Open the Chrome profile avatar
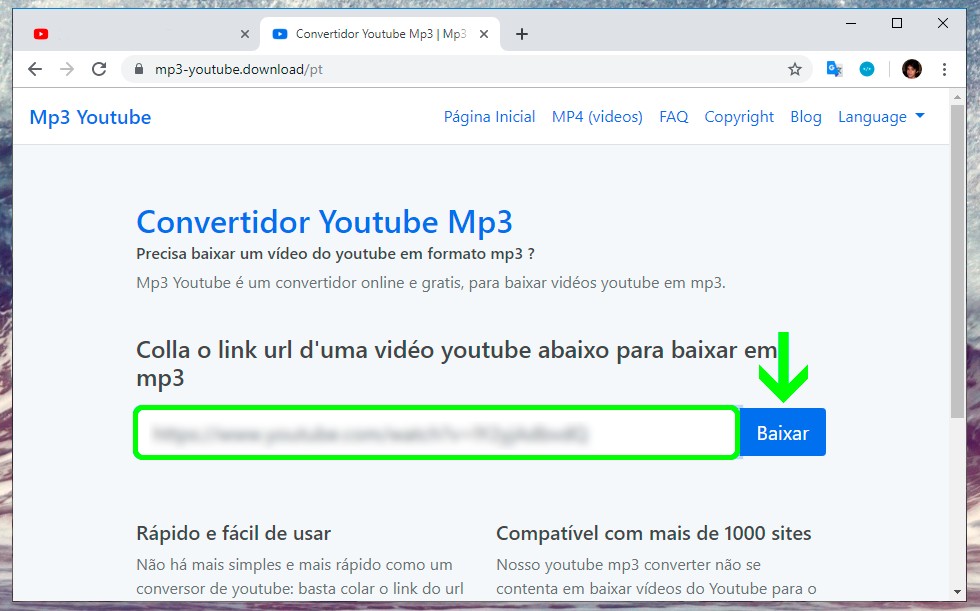This screenshot has width=980, height=611. click(911, 69)
